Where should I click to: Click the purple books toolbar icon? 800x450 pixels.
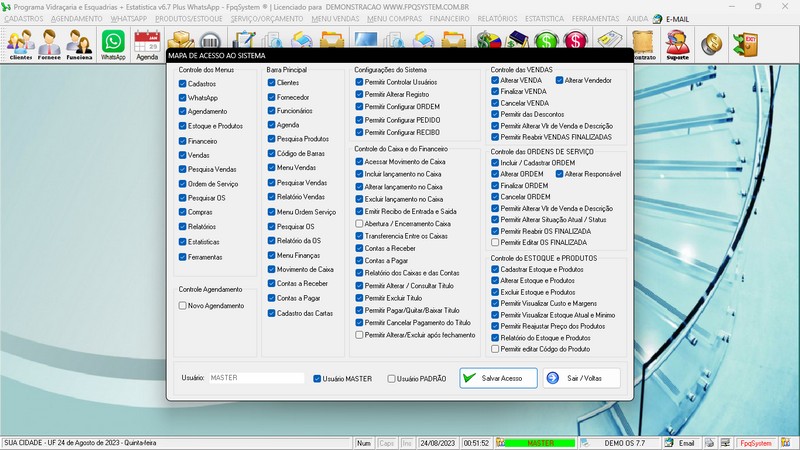[517, 40]
